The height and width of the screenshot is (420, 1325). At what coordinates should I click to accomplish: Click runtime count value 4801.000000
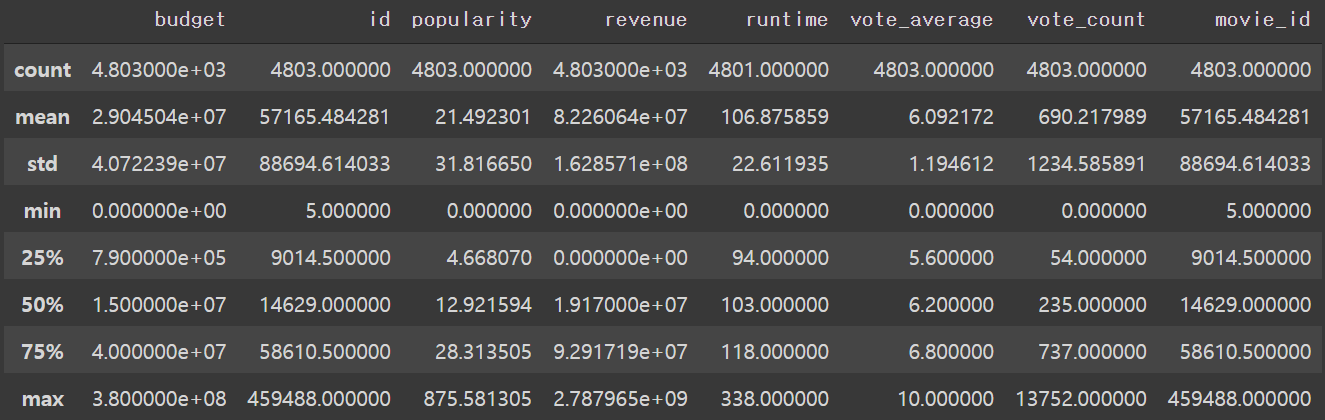(769, 70)
